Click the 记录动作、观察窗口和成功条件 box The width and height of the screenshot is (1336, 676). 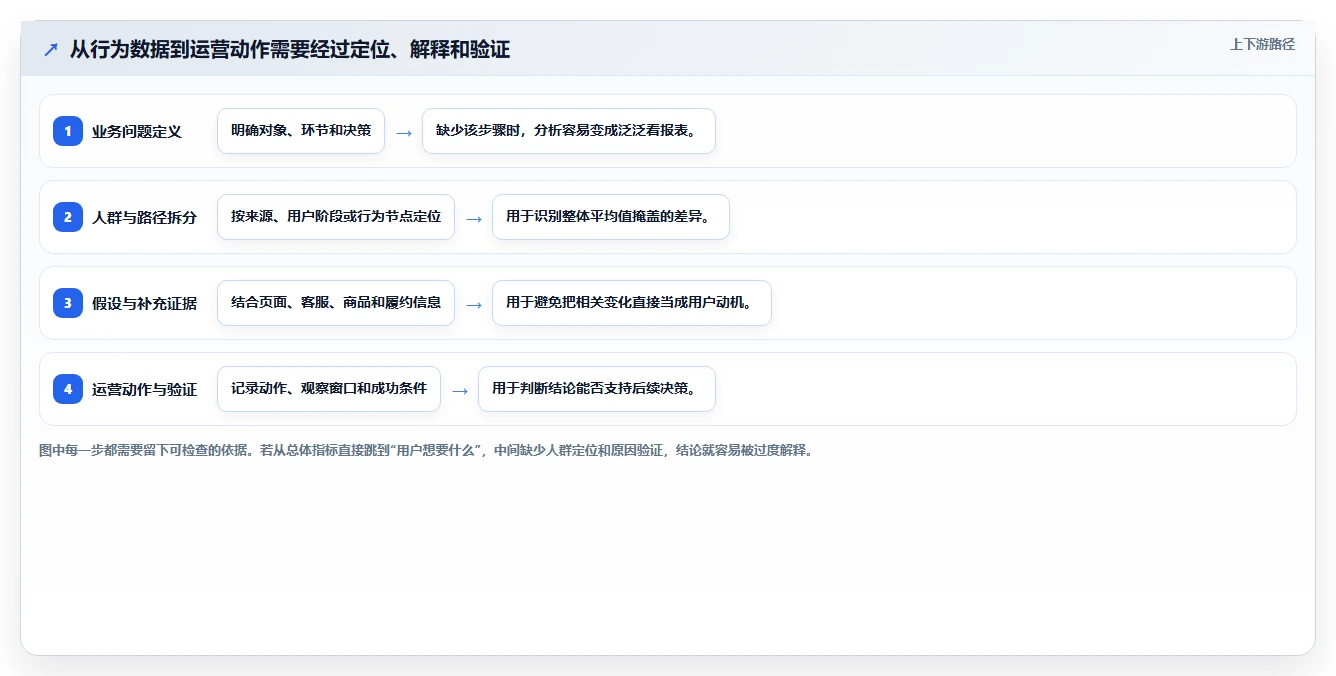click(329, 389)
